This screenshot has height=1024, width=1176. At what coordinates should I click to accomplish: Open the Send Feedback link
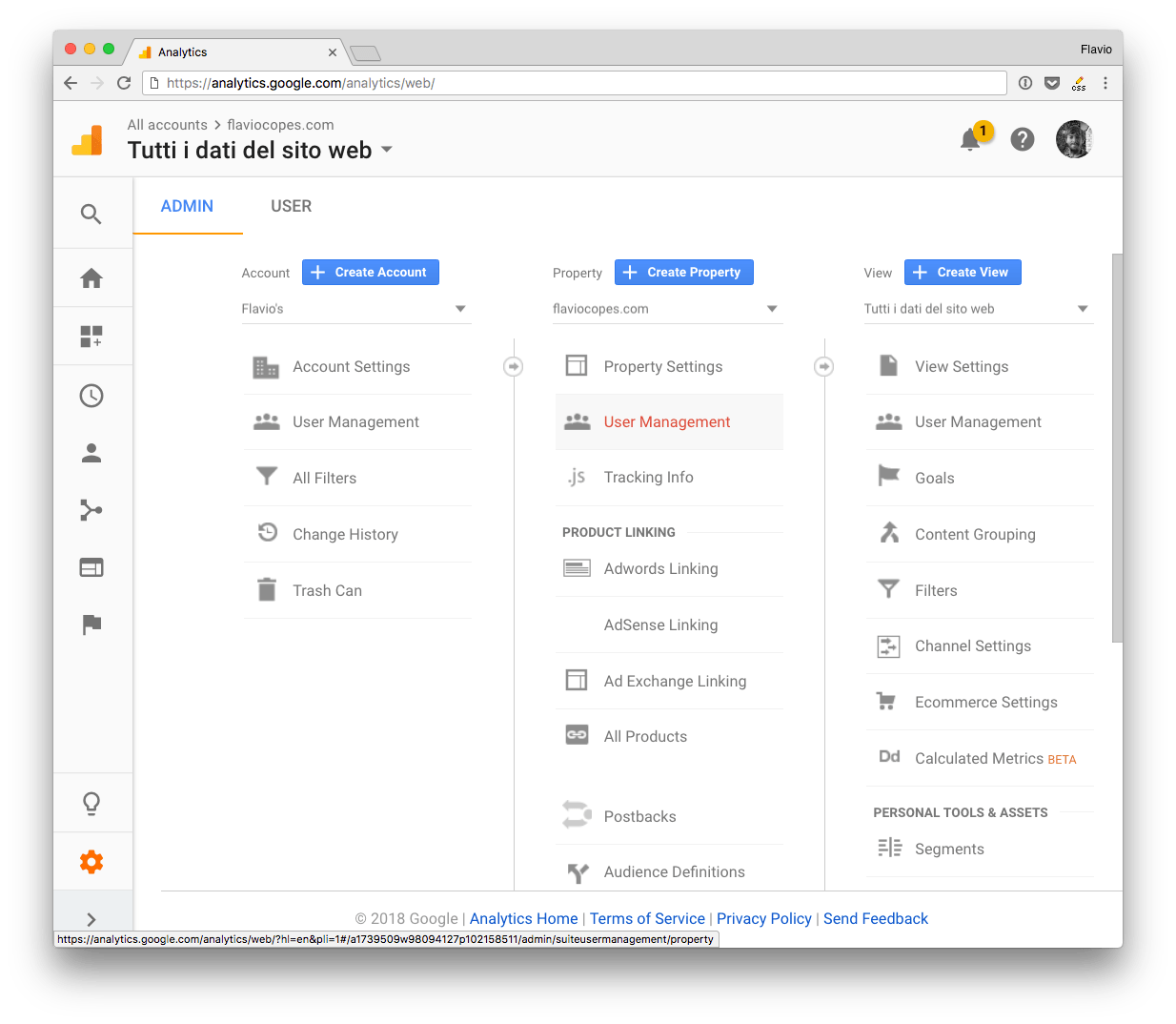point(875,918)
